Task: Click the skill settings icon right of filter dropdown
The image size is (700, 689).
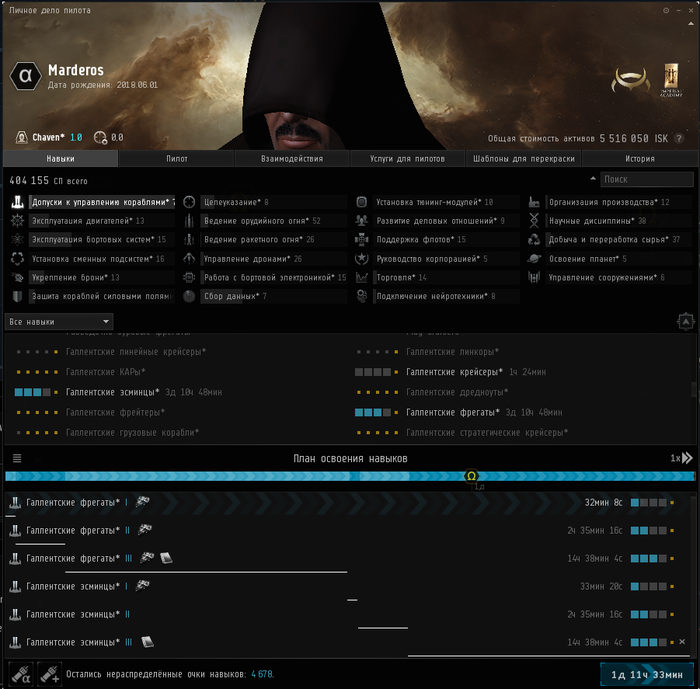Action: pos(685,321)
